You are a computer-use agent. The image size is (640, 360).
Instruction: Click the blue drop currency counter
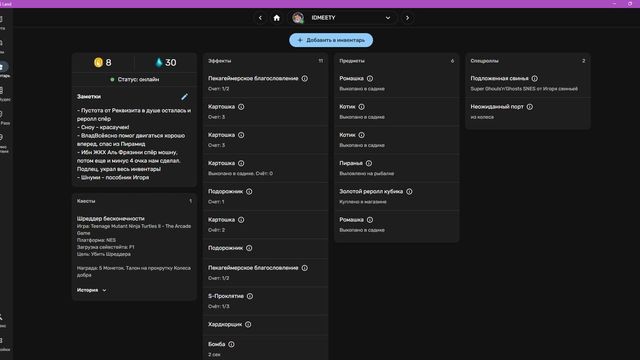click(x=166, y=62)
